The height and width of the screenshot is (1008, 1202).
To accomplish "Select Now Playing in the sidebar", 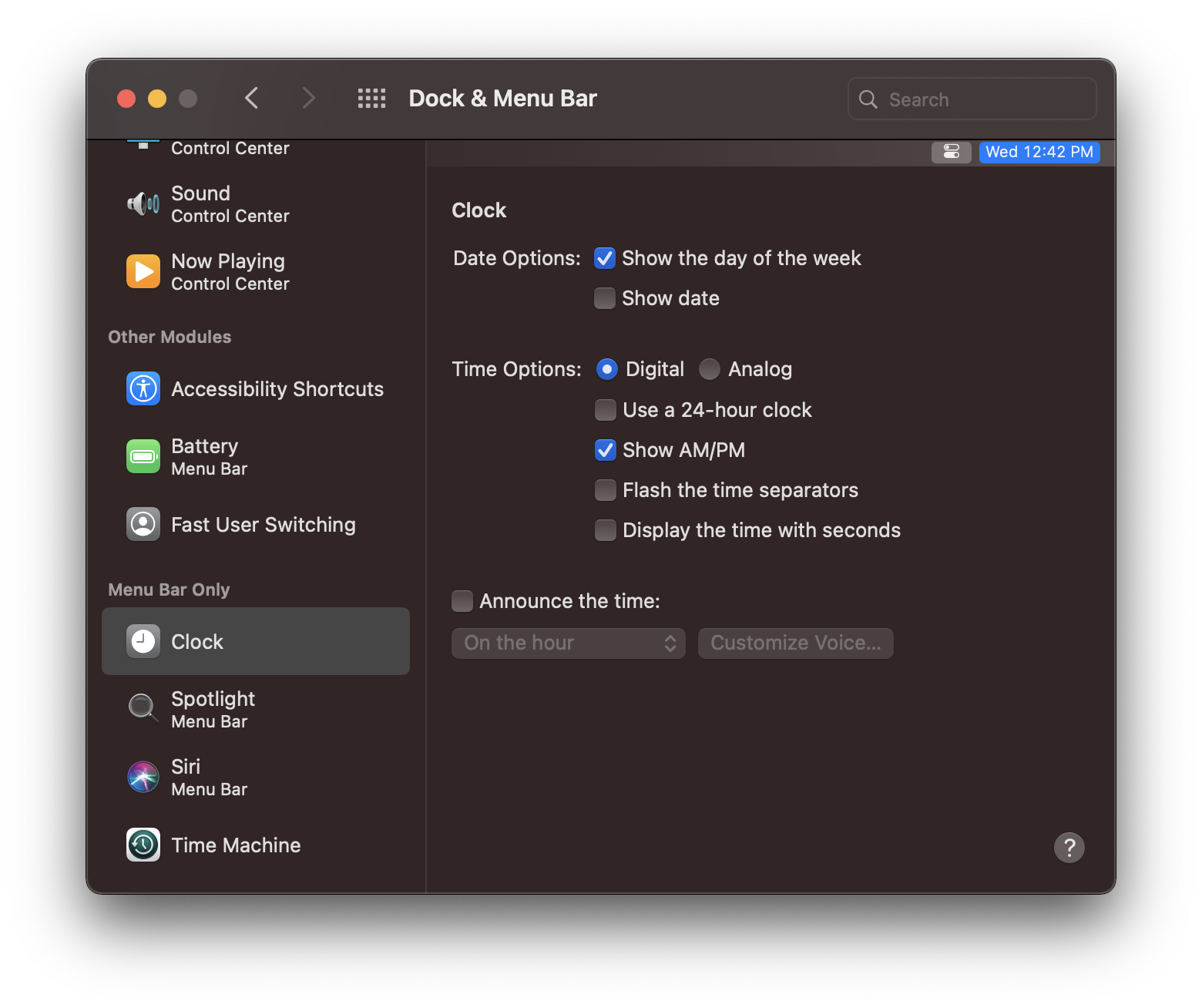I will (256, 271).
